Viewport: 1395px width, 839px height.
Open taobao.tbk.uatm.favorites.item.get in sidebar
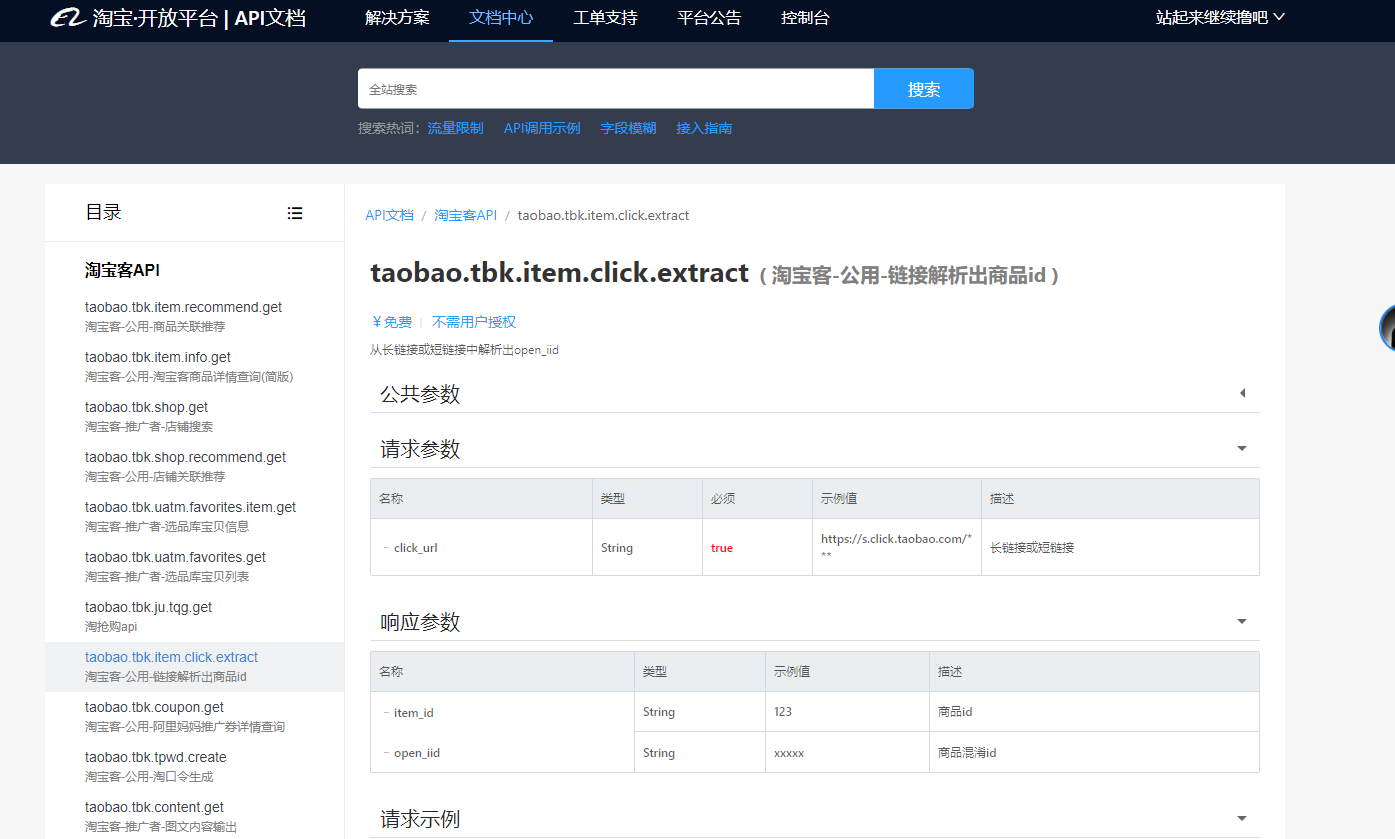coord(190,507)
